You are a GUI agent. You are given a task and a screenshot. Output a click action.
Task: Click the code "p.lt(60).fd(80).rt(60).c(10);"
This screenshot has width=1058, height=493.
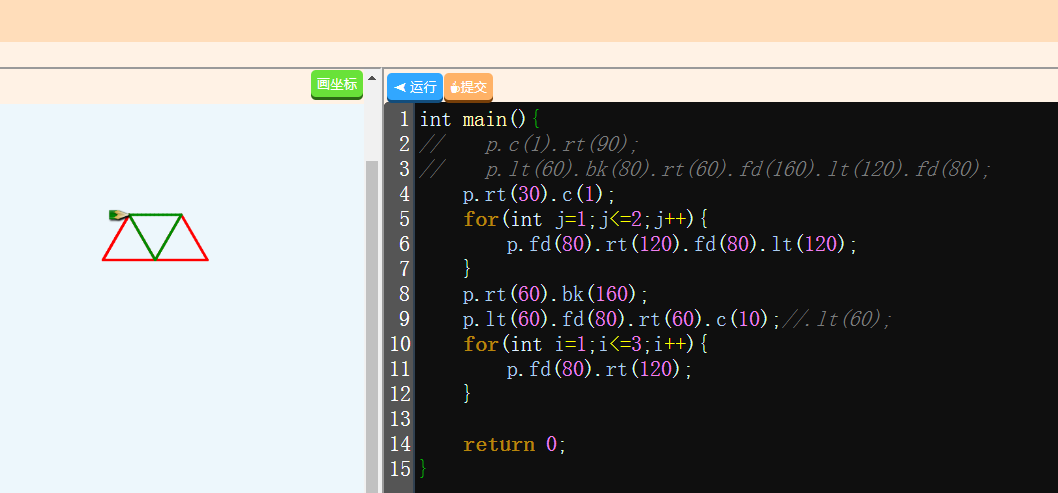coord(621,319)
